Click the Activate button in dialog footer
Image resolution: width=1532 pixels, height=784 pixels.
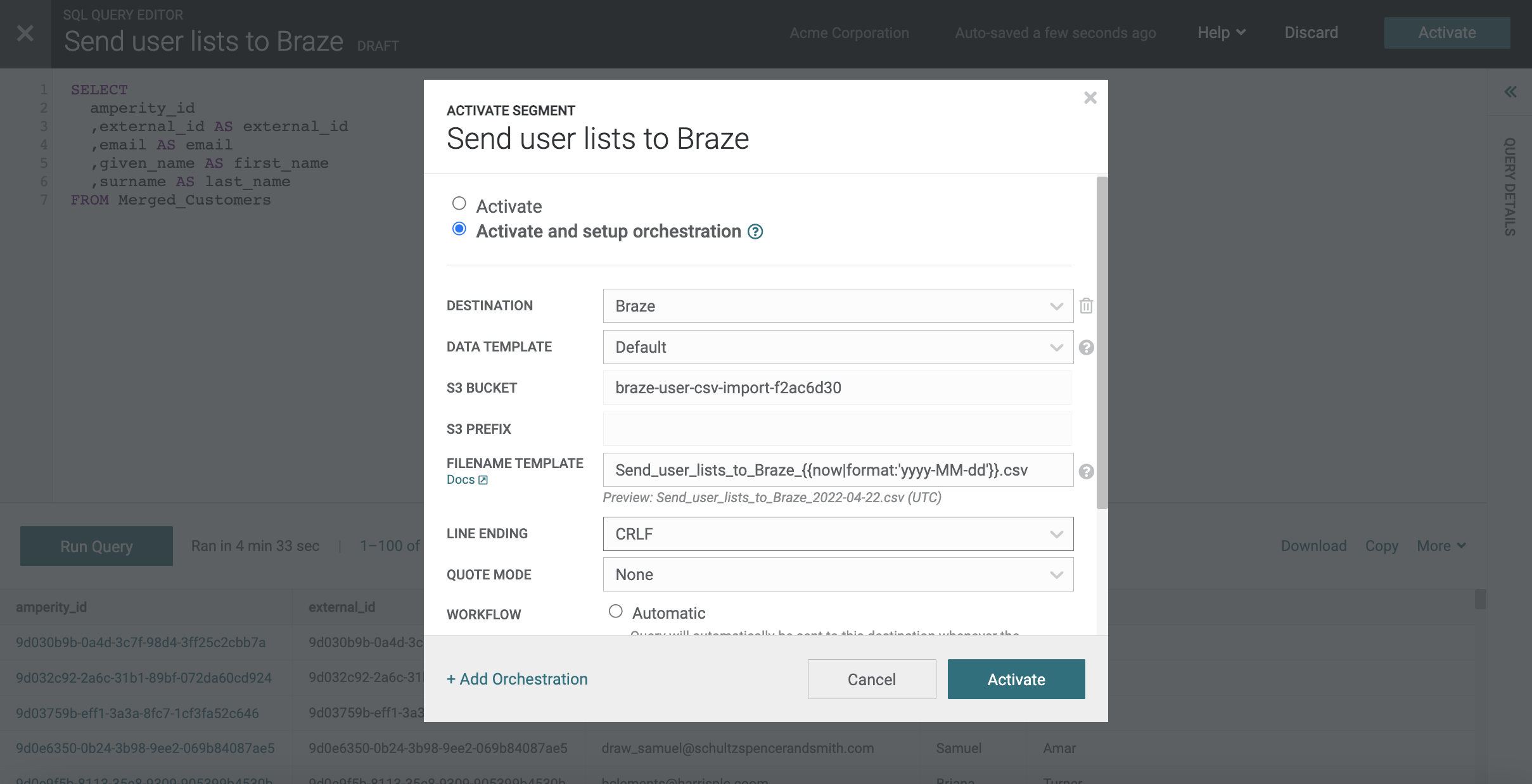(x=1016, y=679)
